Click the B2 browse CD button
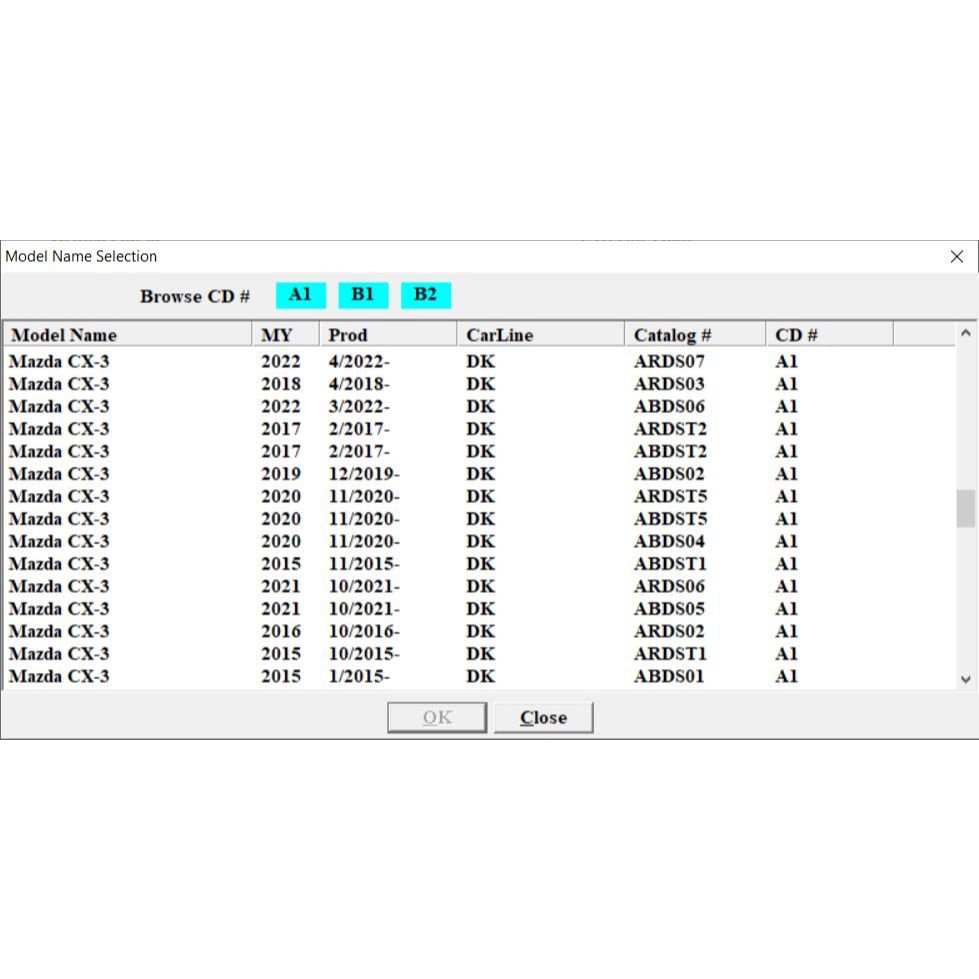979x979 pixels. pyautogui.click(x=426, y=295)
